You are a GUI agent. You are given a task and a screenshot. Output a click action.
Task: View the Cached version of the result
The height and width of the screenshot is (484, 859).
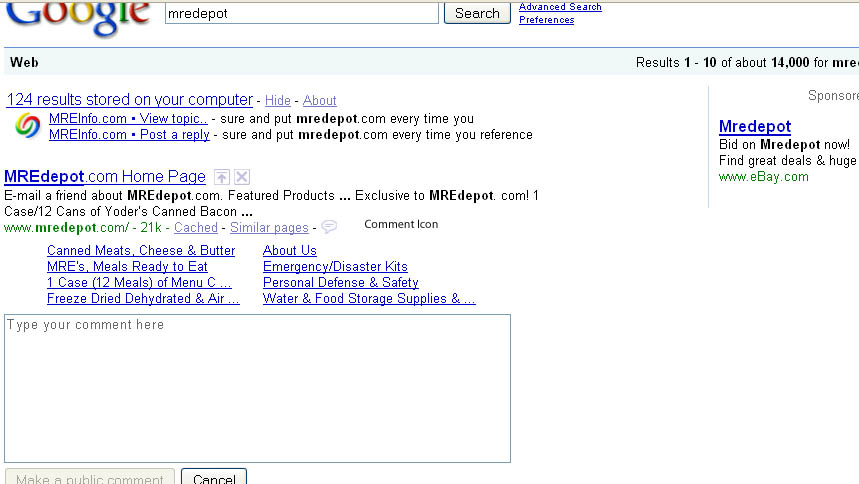point(196,228)
